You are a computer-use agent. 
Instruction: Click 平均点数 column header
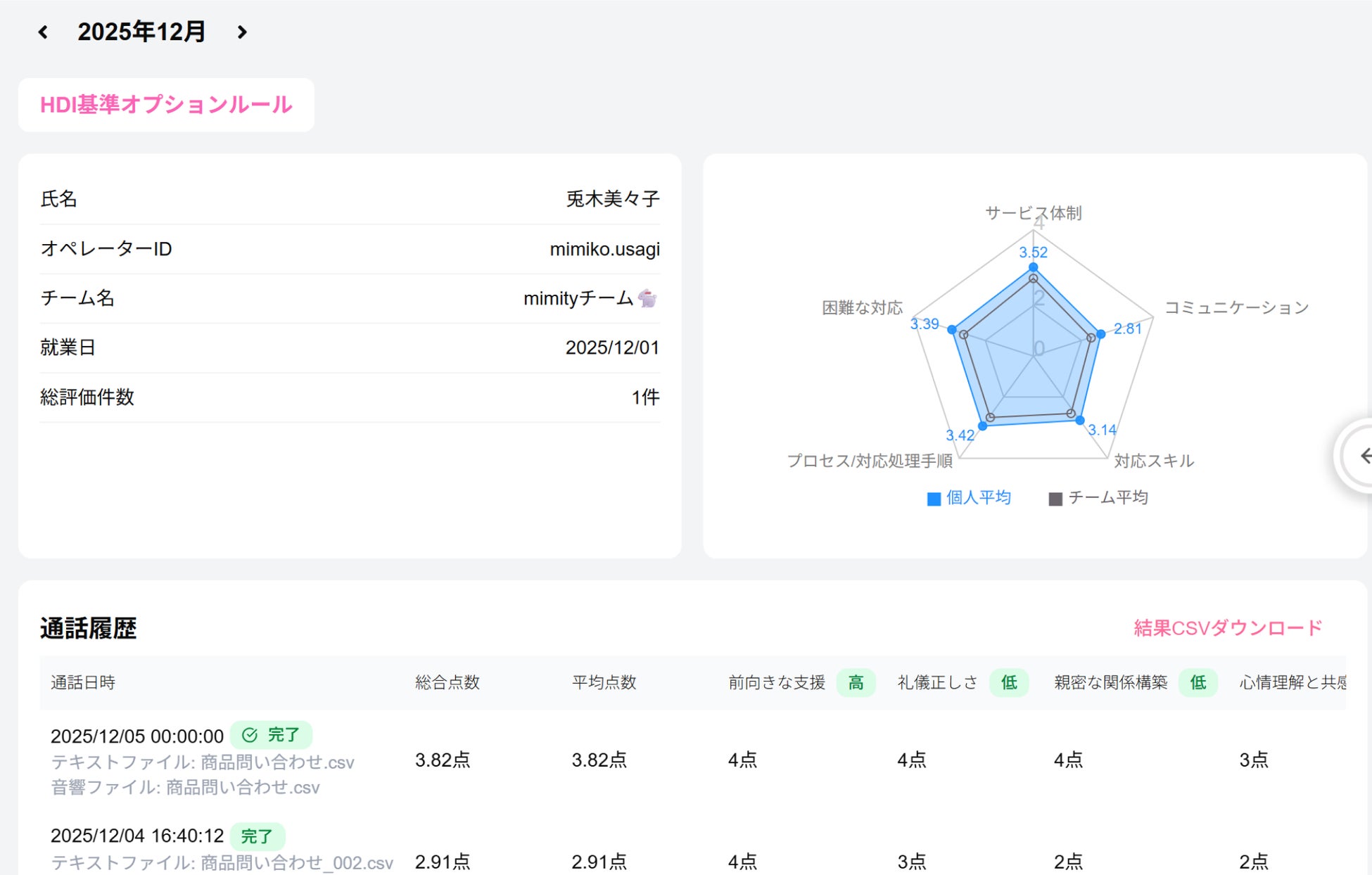click(x=604, y=682)
